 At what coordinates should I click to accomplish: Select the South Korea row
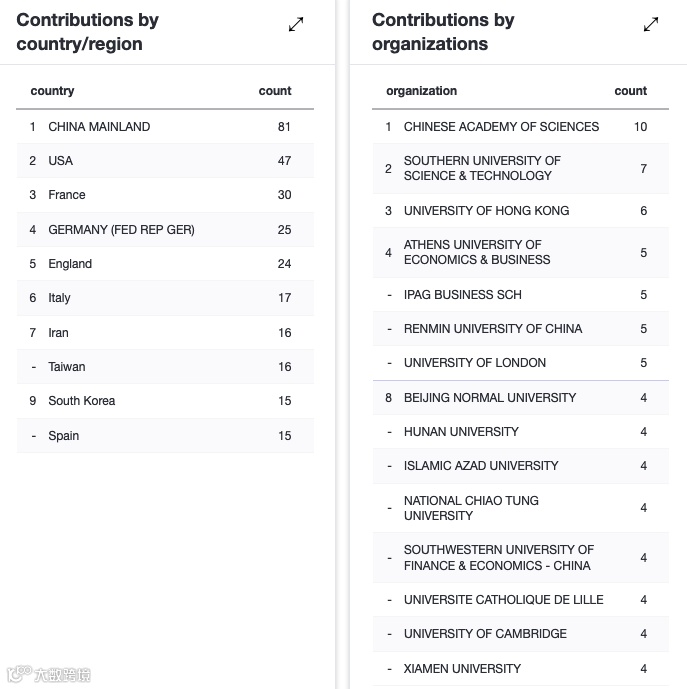[x=82, y=401]
